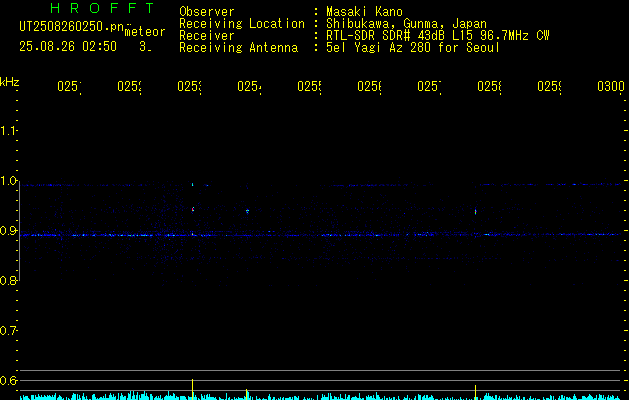Screen dimensions: 629x400
Task: Click the 0255 time axis label
Action: pos(309,86)
